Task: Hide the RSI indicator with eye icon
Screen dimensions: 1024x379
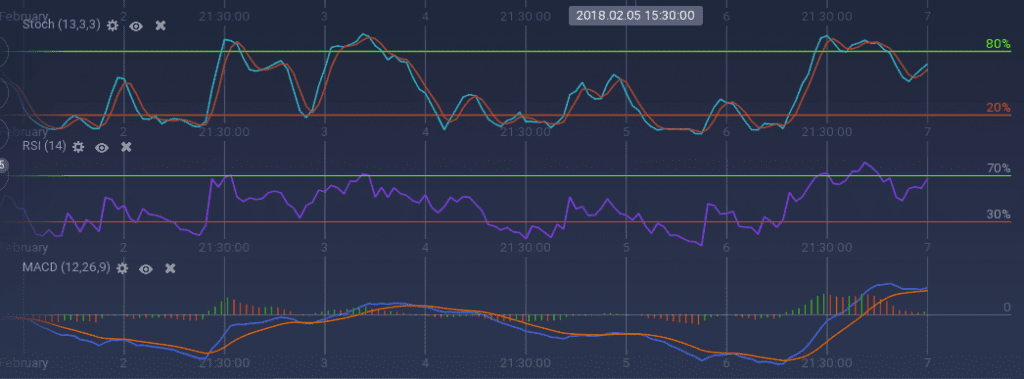Action: (101, 147)
